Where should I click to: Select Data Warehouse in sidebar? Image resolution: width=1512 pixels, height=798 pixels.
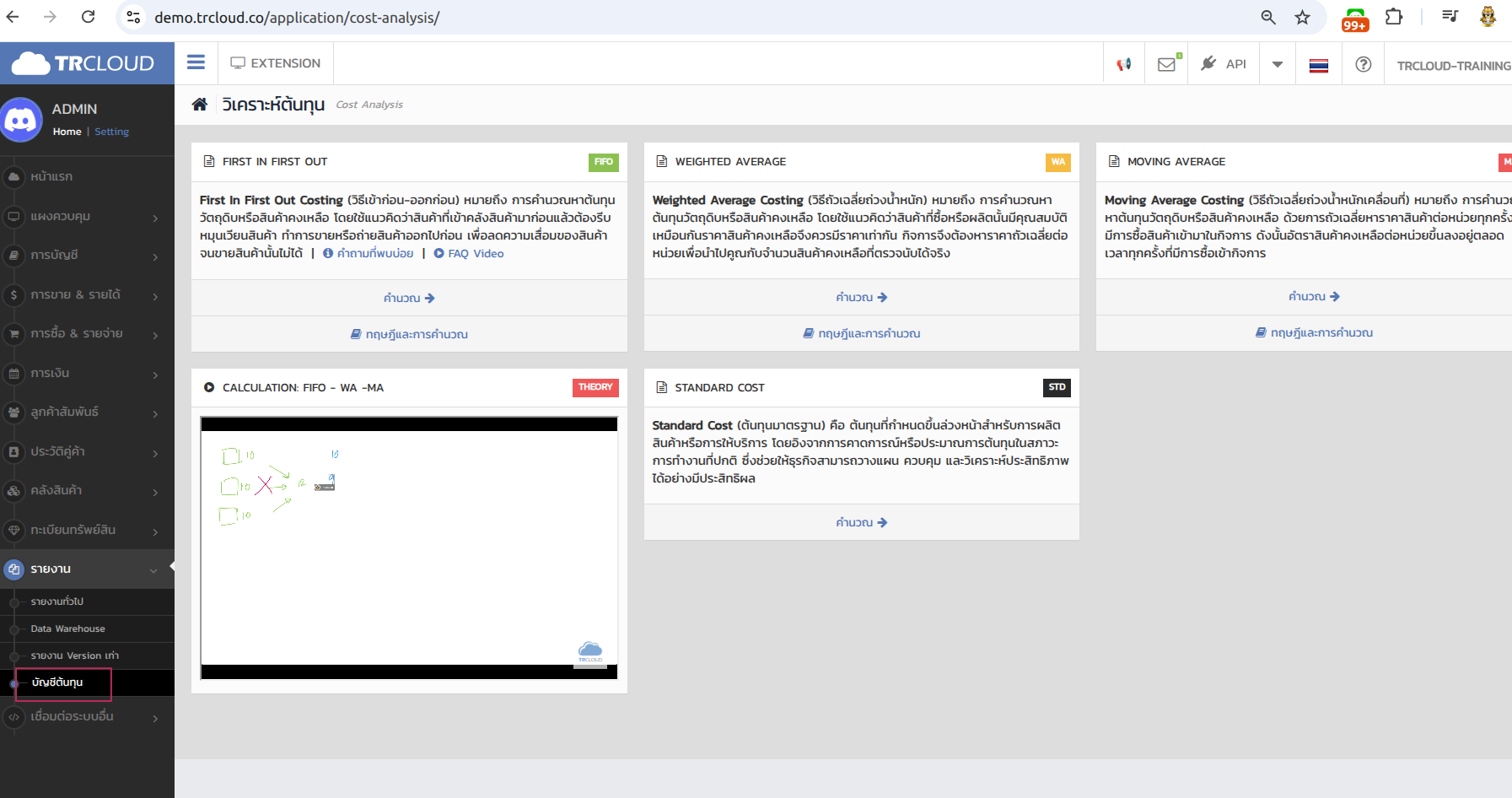tap(67, 628)
